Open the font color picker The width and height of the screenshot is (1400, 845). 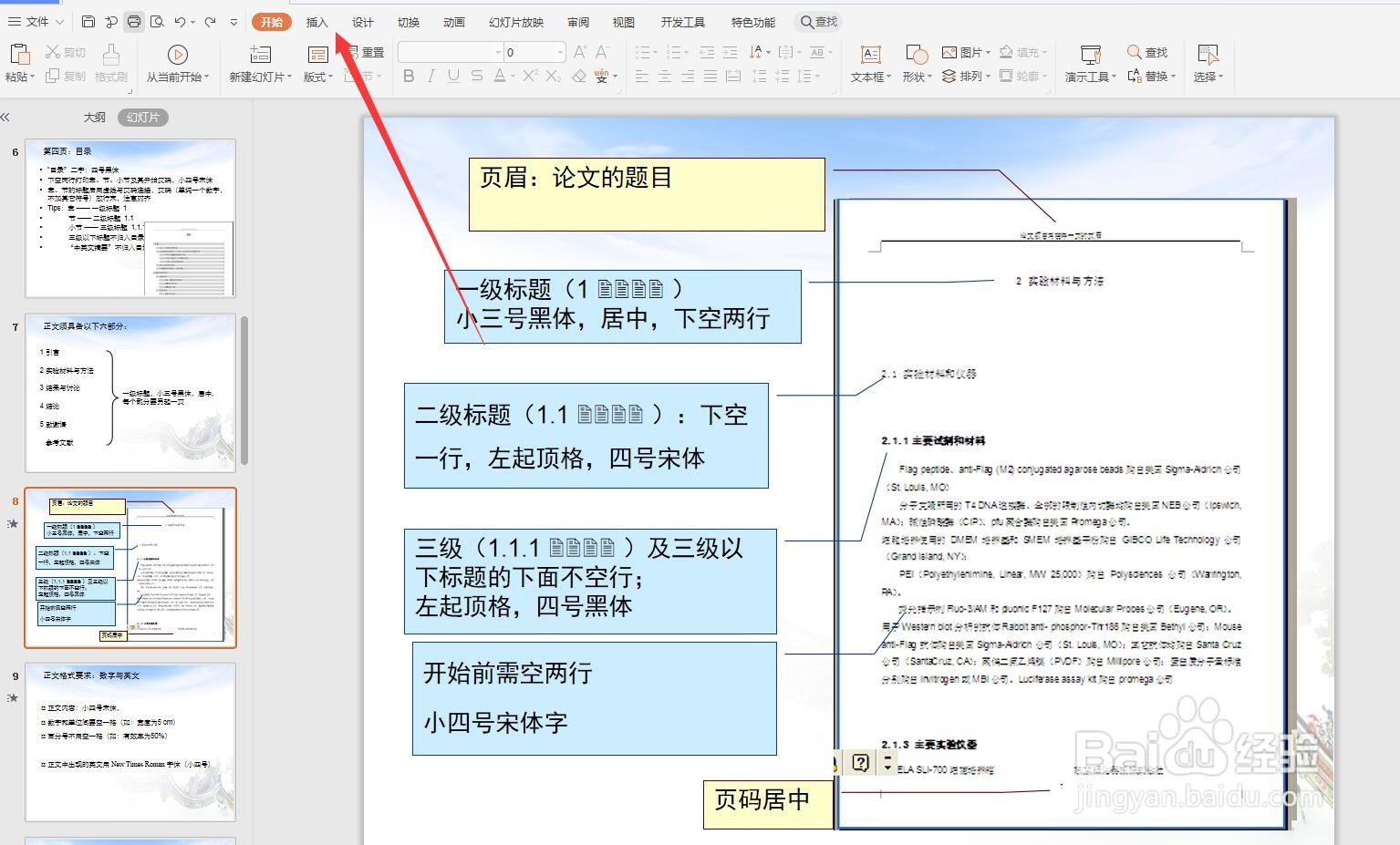pos(501,77)
